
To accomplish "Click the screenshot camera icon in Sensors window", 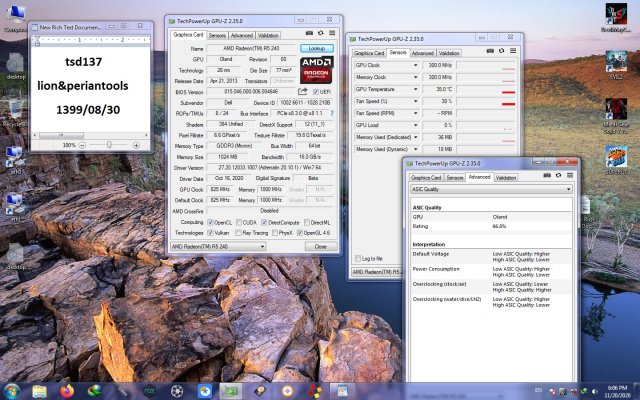I will tap(492, 53).
